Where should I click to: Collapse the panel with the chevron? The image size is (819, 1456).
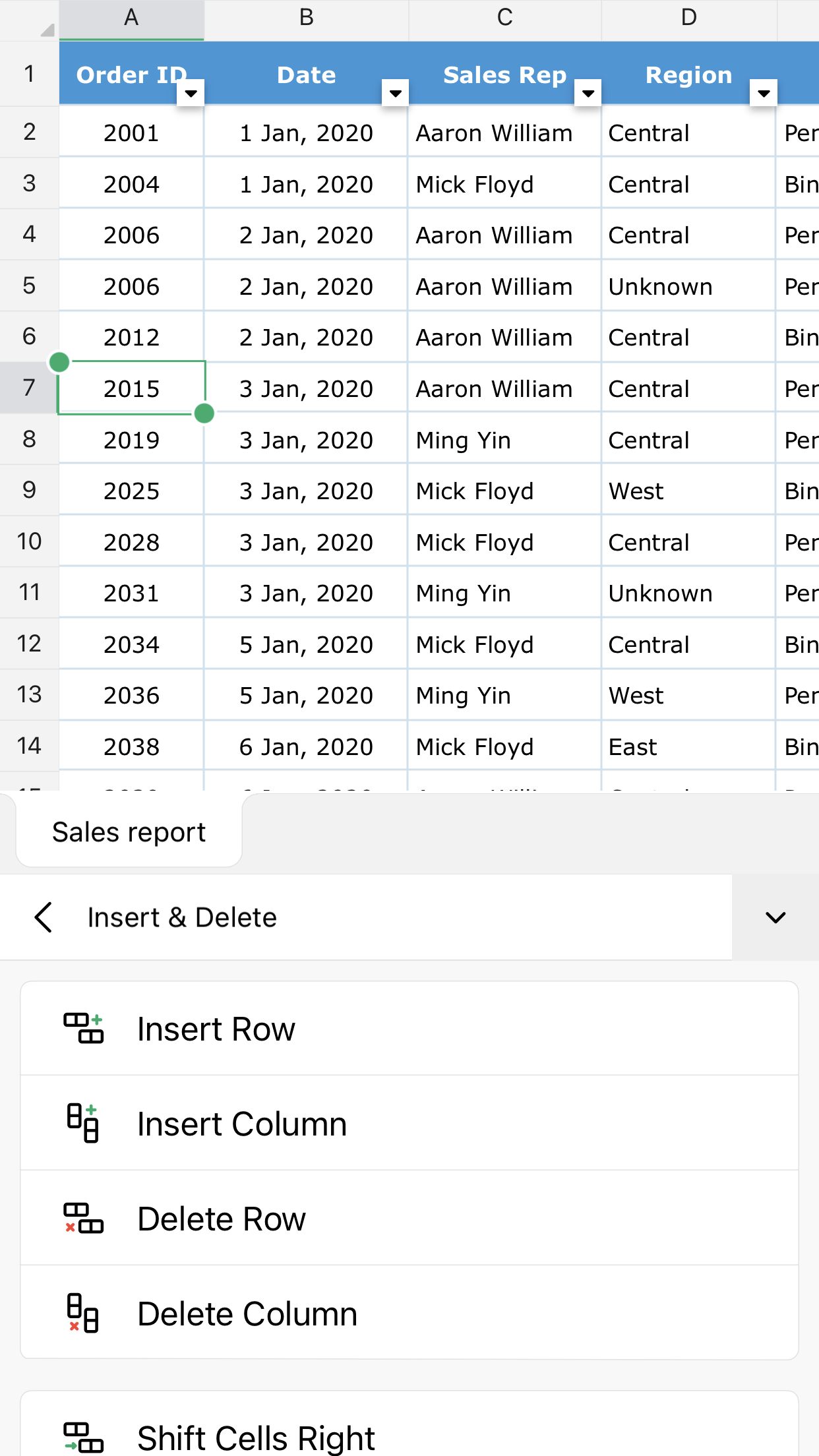point(775,917)
